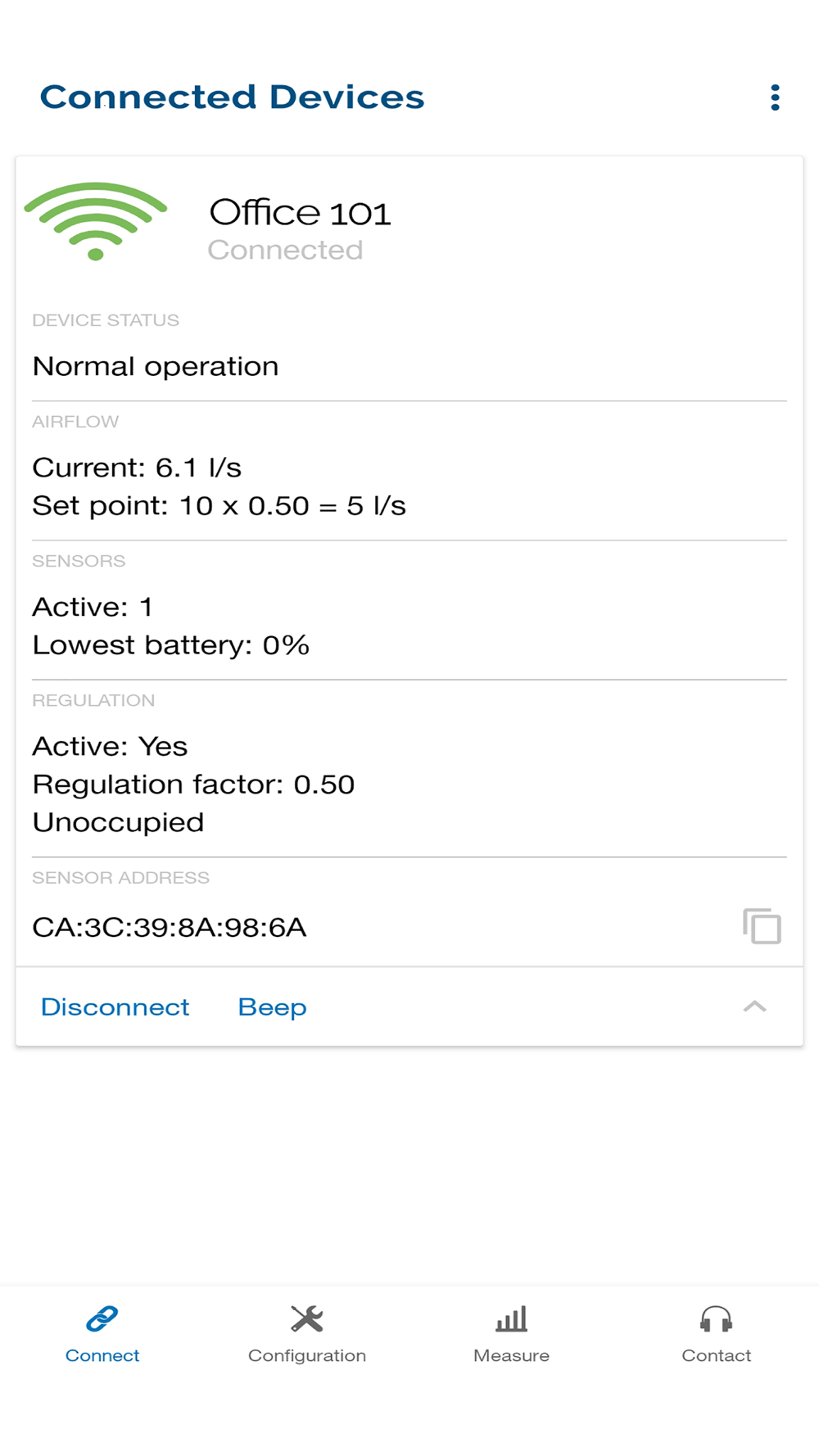Tap the Contact headset icon
The image size is (819, 1456).
coord(717,1318)
